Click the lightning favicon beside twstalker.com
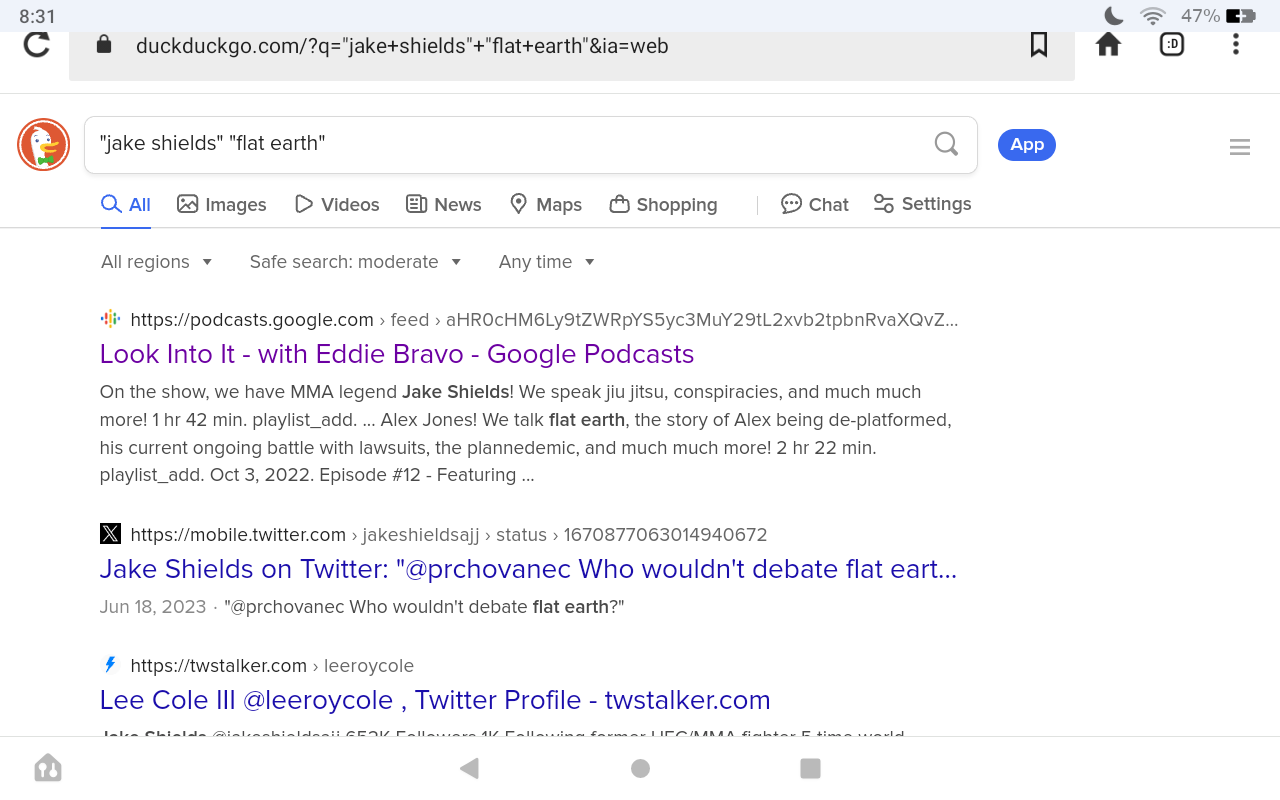Screen dimensions: 1280x800 click(110, 665)
